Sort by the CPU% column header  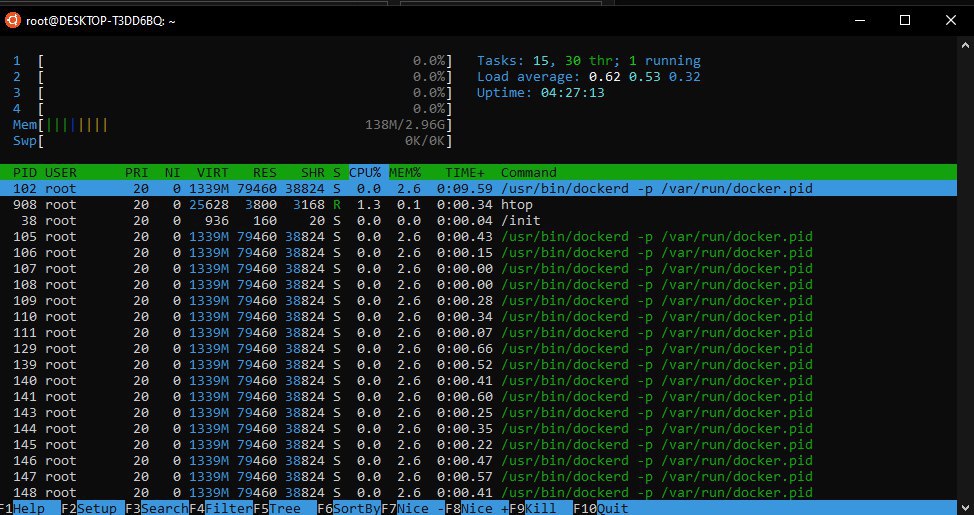[365, 172]
